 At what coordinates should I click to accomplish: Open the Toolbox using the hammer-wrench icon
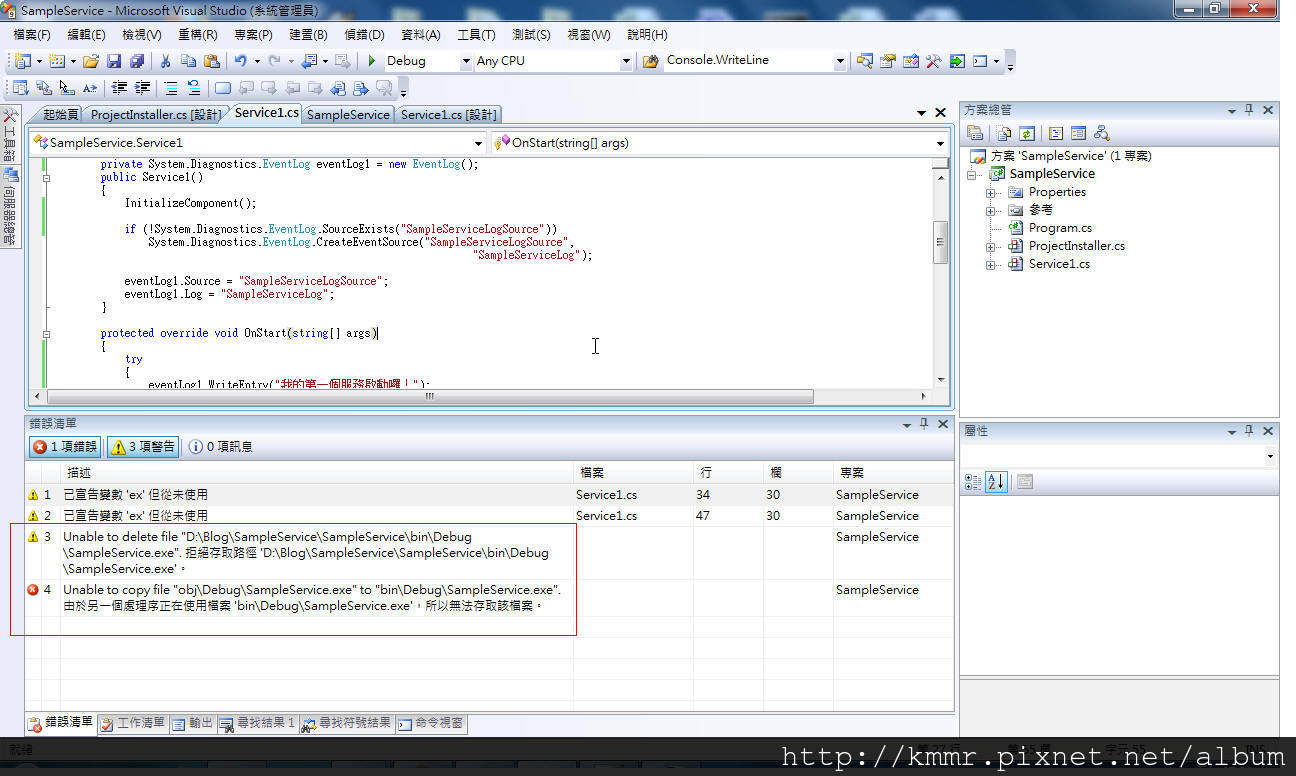934,61
